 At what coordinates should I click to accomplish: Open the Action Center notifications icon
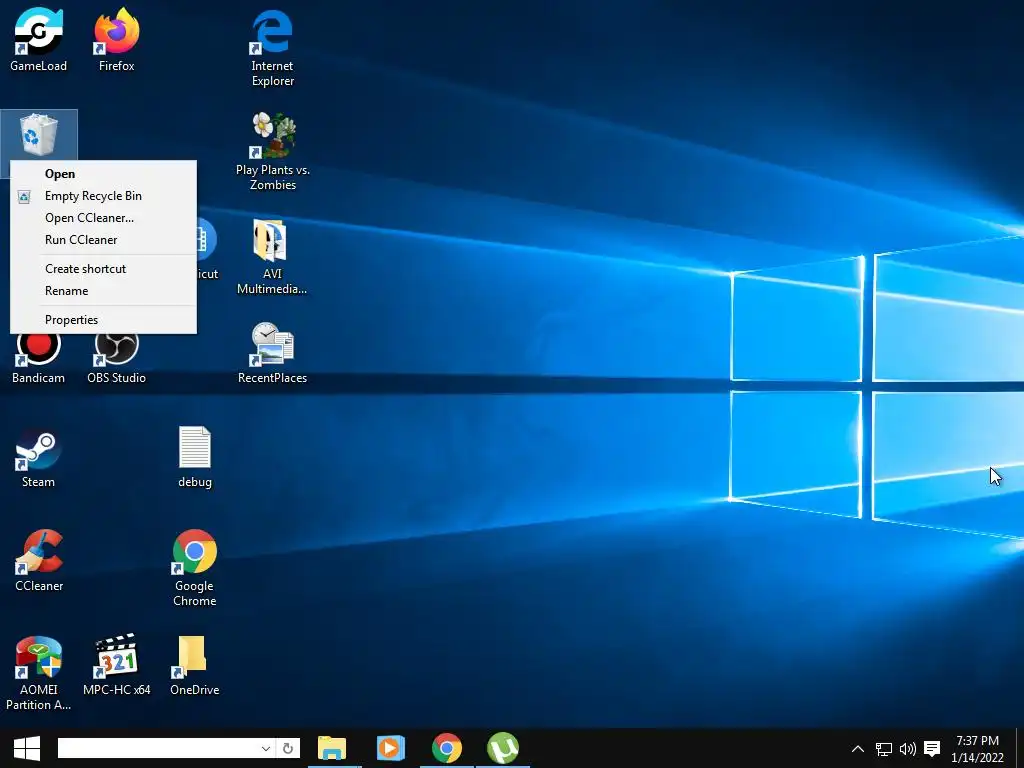pyautogui.click(x=932, y=749)
